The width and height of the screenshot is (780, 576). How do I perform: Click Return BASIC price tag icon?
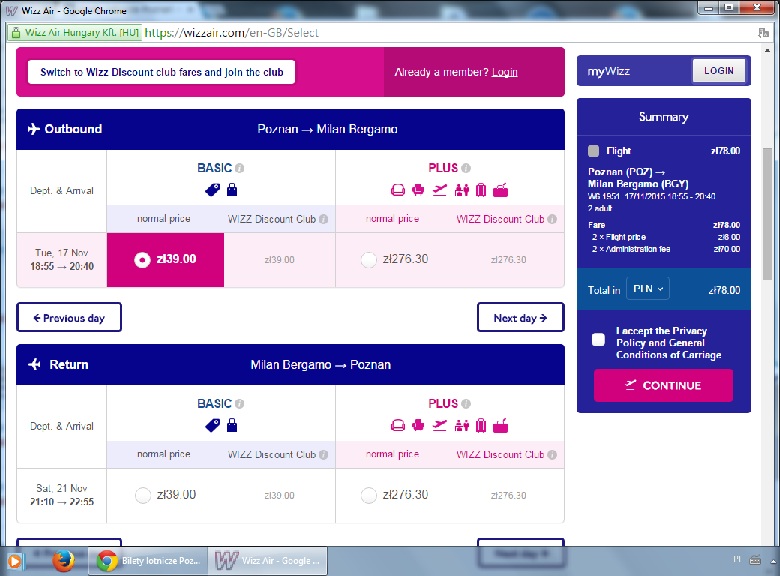click(212, 425)
